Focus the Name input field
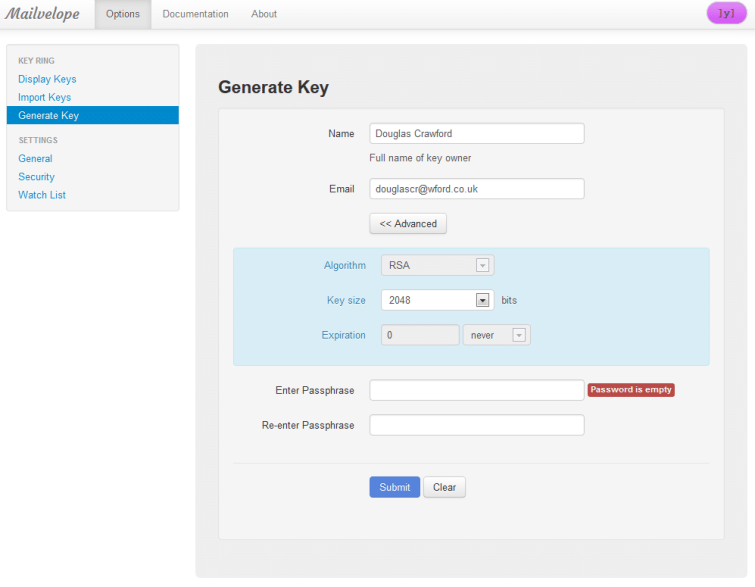 tap(477, 133)
